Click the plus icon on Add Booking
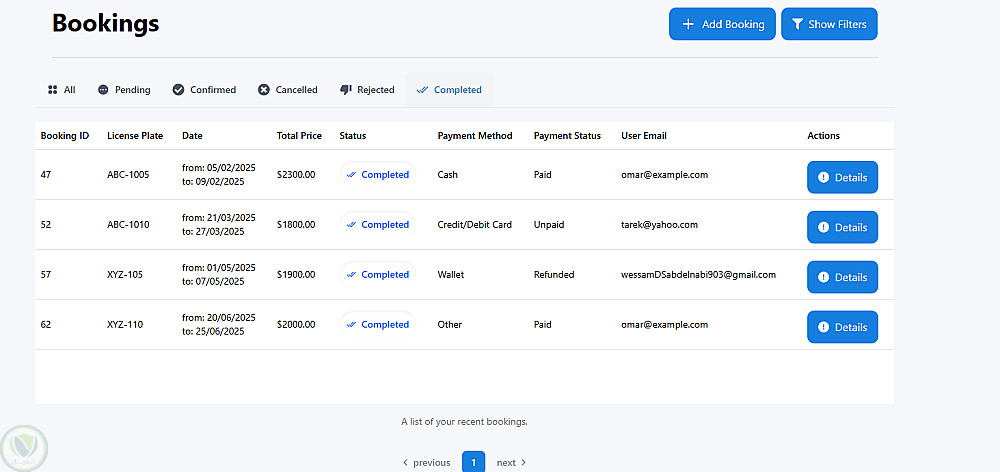Viewport: 1000px width, 472px height. (x=688, y=24)
